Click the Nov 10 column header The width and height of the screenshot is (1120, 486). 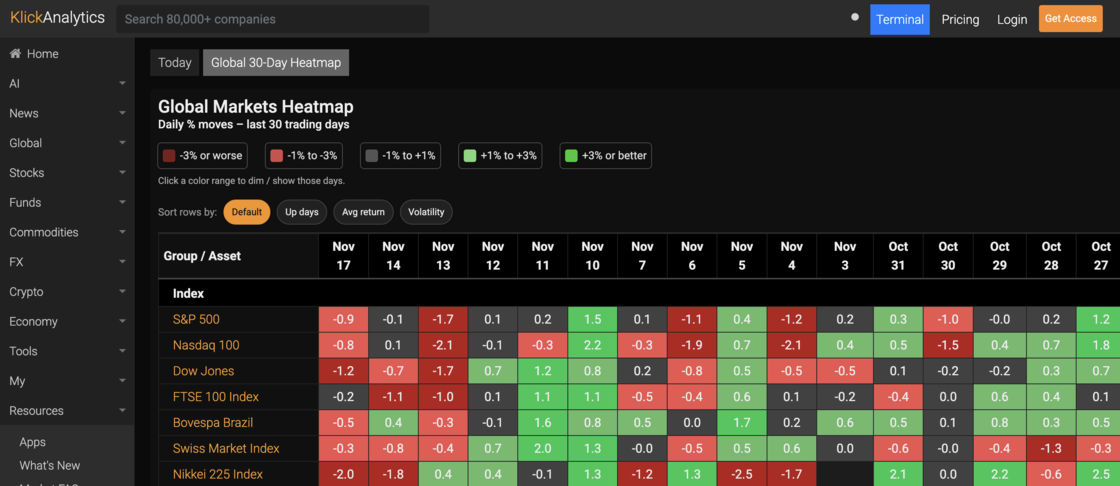(593, 256)
